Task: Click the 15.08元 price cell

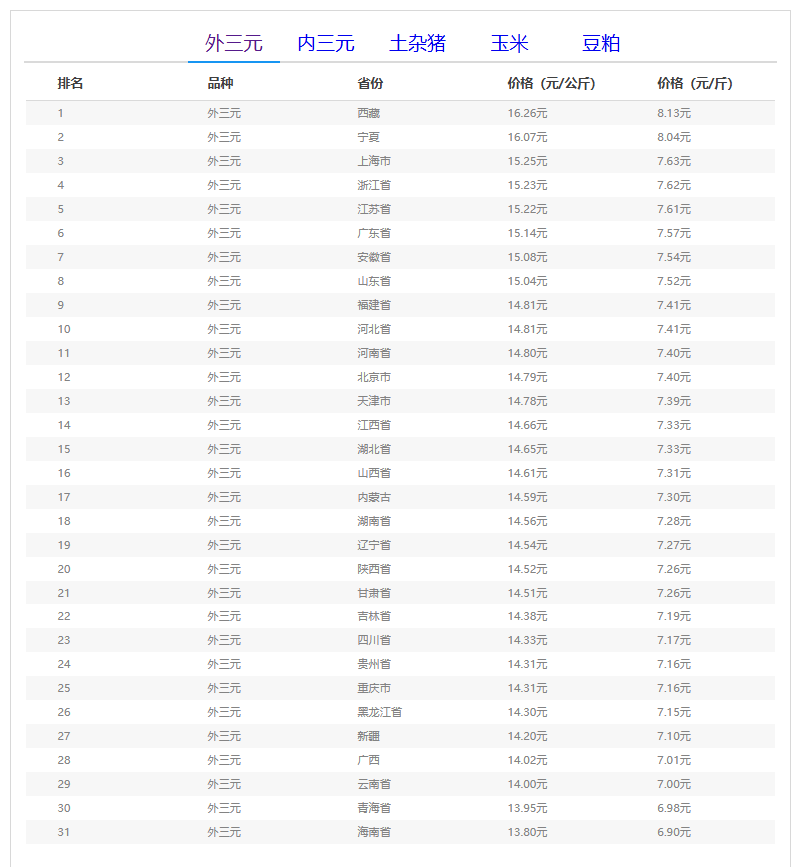Action: (x=527, y=257)
